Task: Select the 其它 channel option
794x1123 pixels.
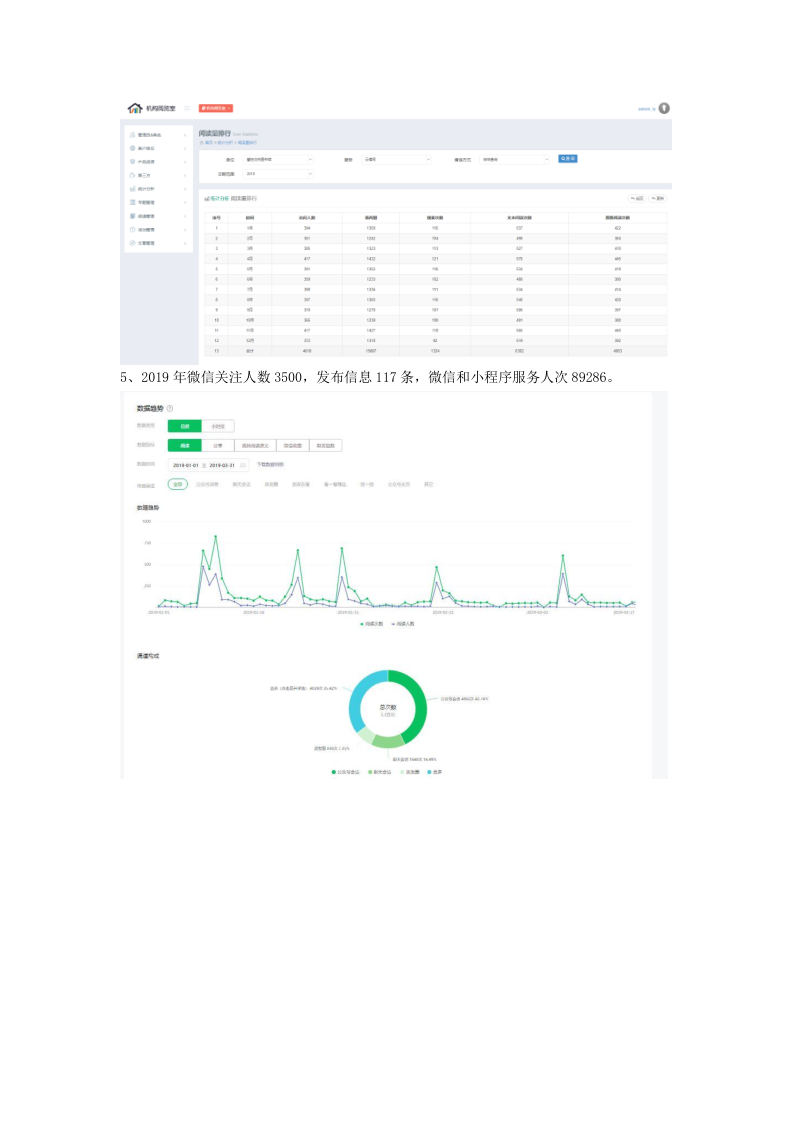Action: (428, 485)
